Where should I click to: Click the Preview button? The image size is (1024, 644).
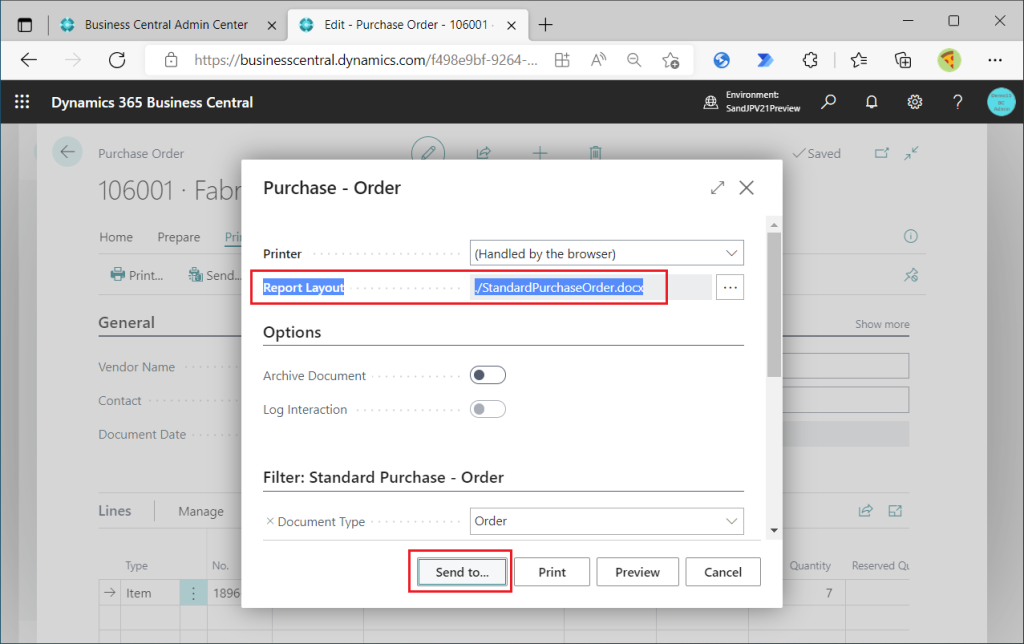(x=637, y=572)
